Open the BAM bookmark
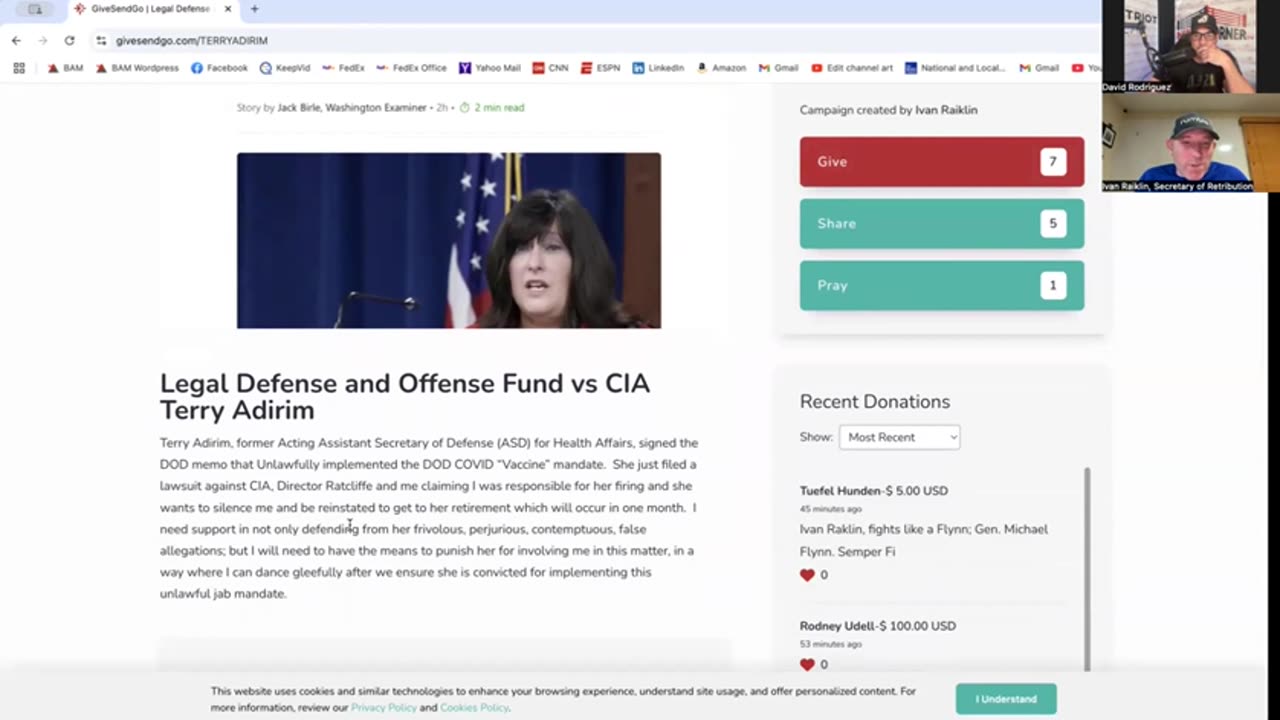 pyautogui.click(x=66, y=68)
